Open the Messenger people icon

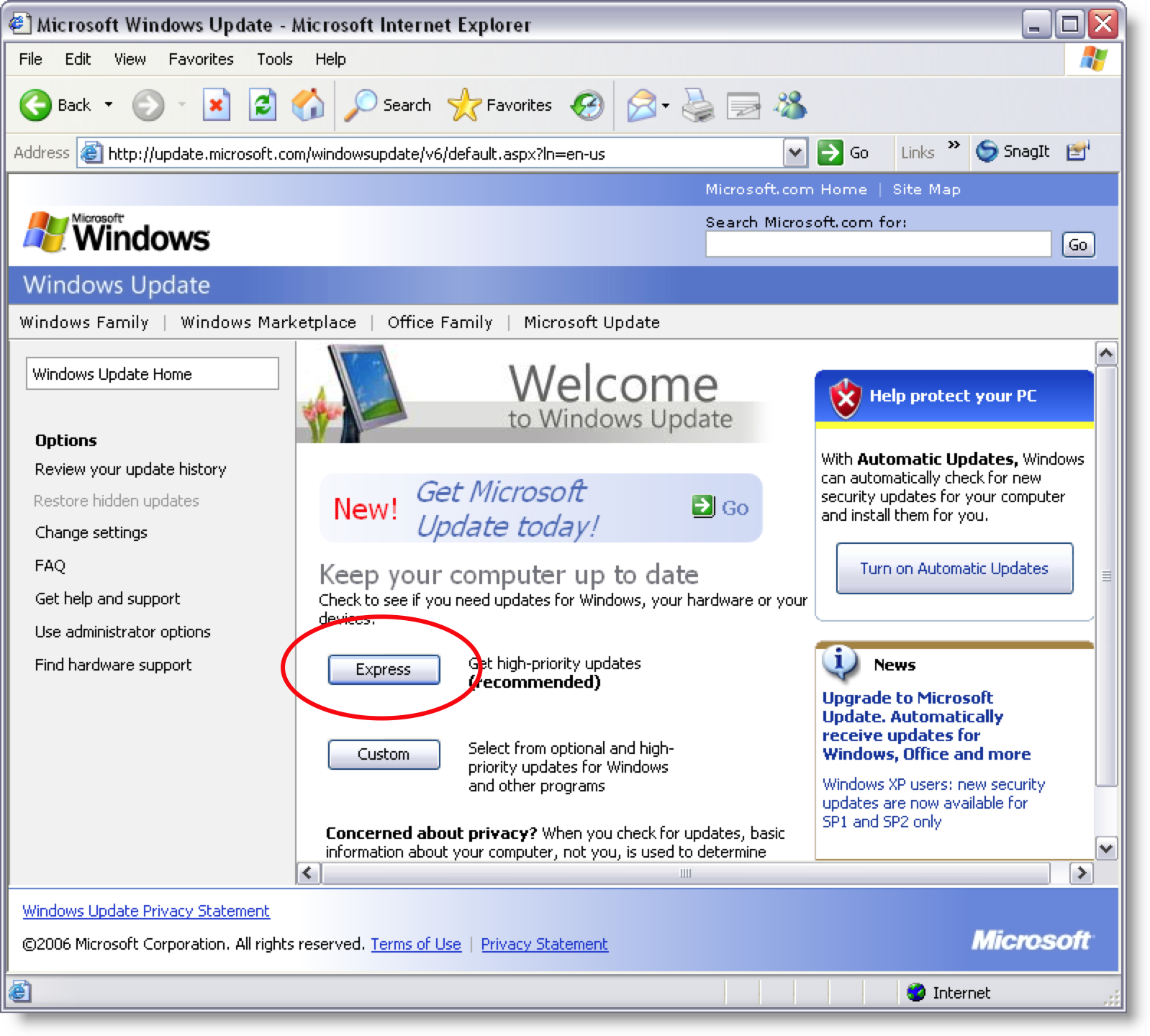pos(790,105)
